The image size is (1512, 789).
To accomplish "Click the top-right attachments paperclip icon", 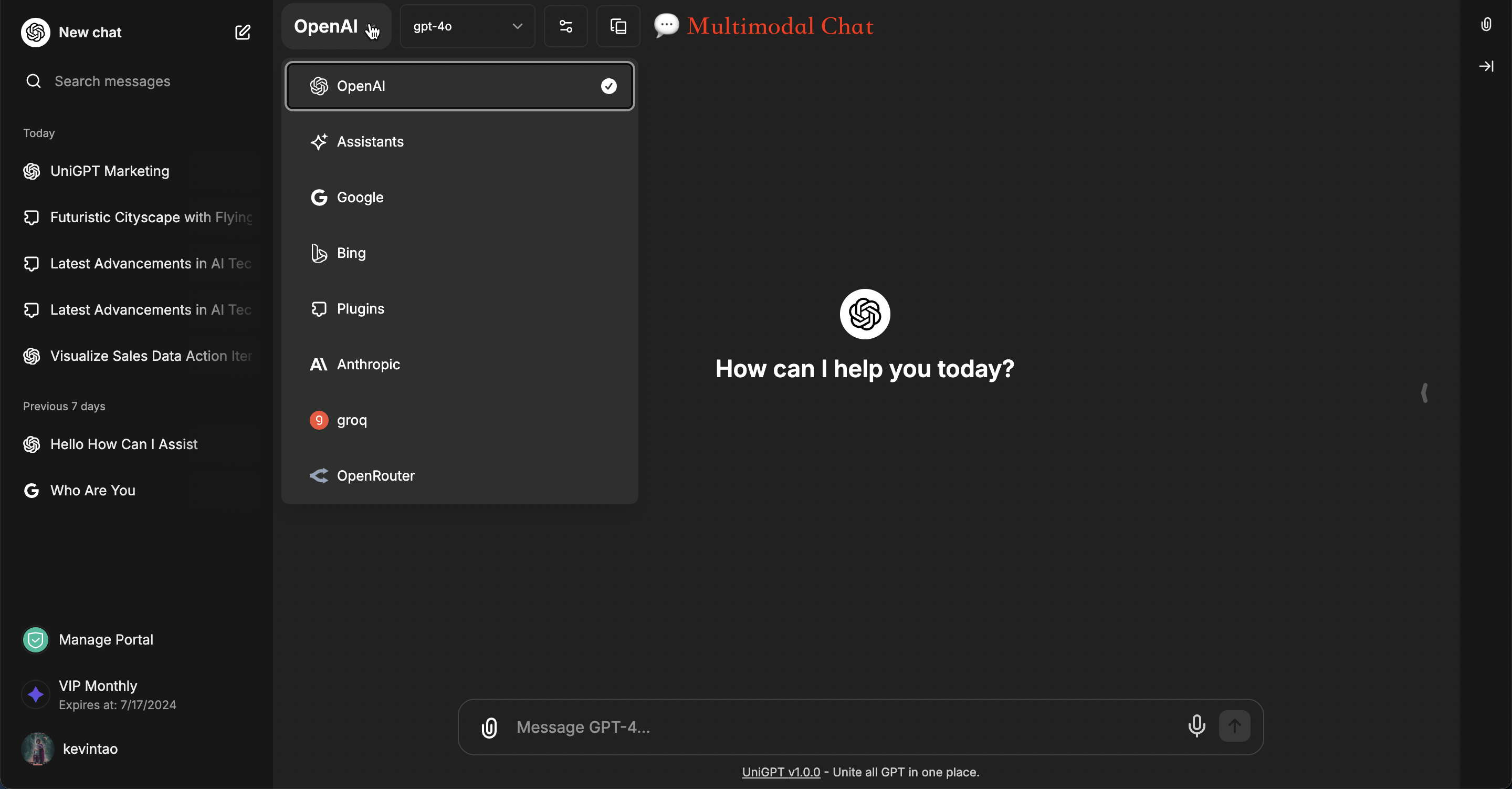I will 1486,25.
